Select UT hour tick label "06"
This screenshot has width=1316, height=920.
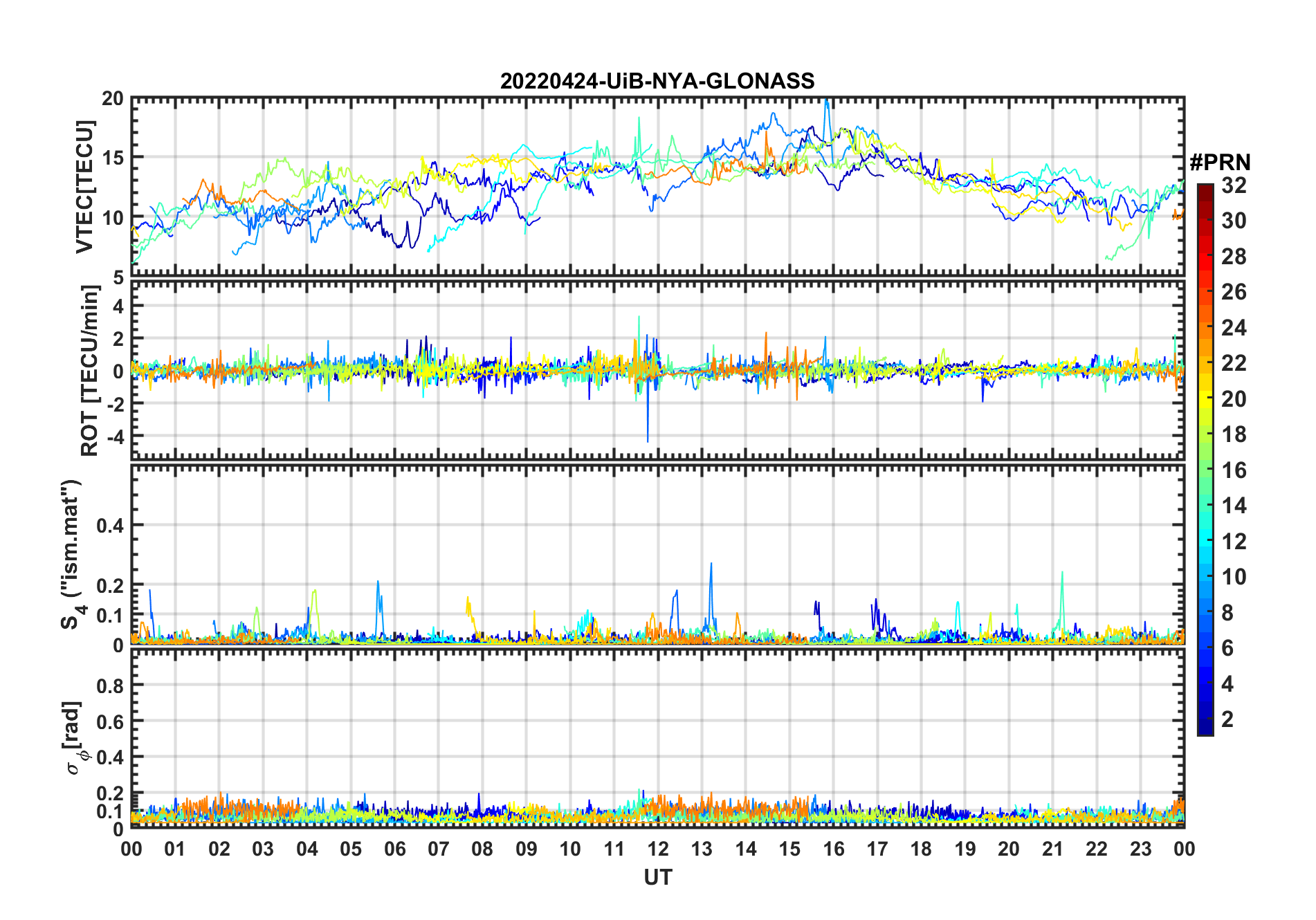(x=394, y=849)
